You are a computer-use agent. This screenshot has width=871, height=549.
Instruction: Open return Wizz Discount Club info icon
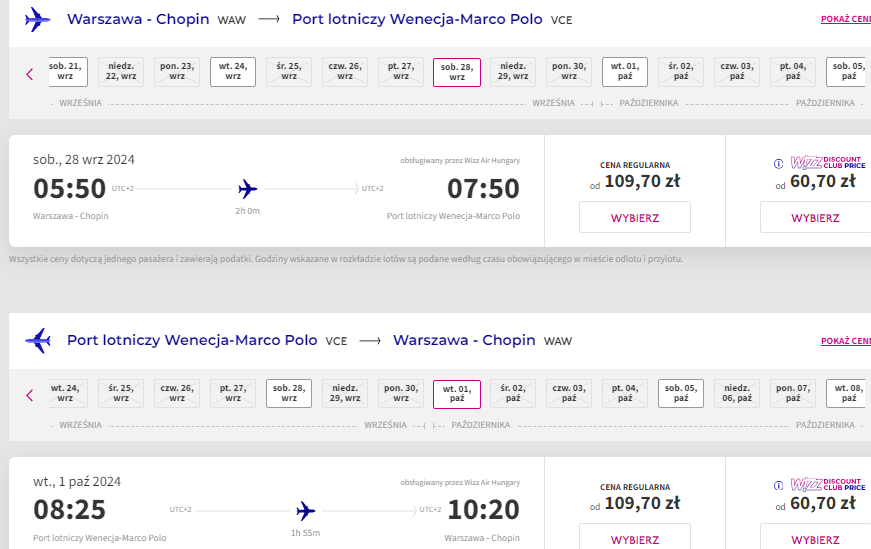tap(779, 485)
